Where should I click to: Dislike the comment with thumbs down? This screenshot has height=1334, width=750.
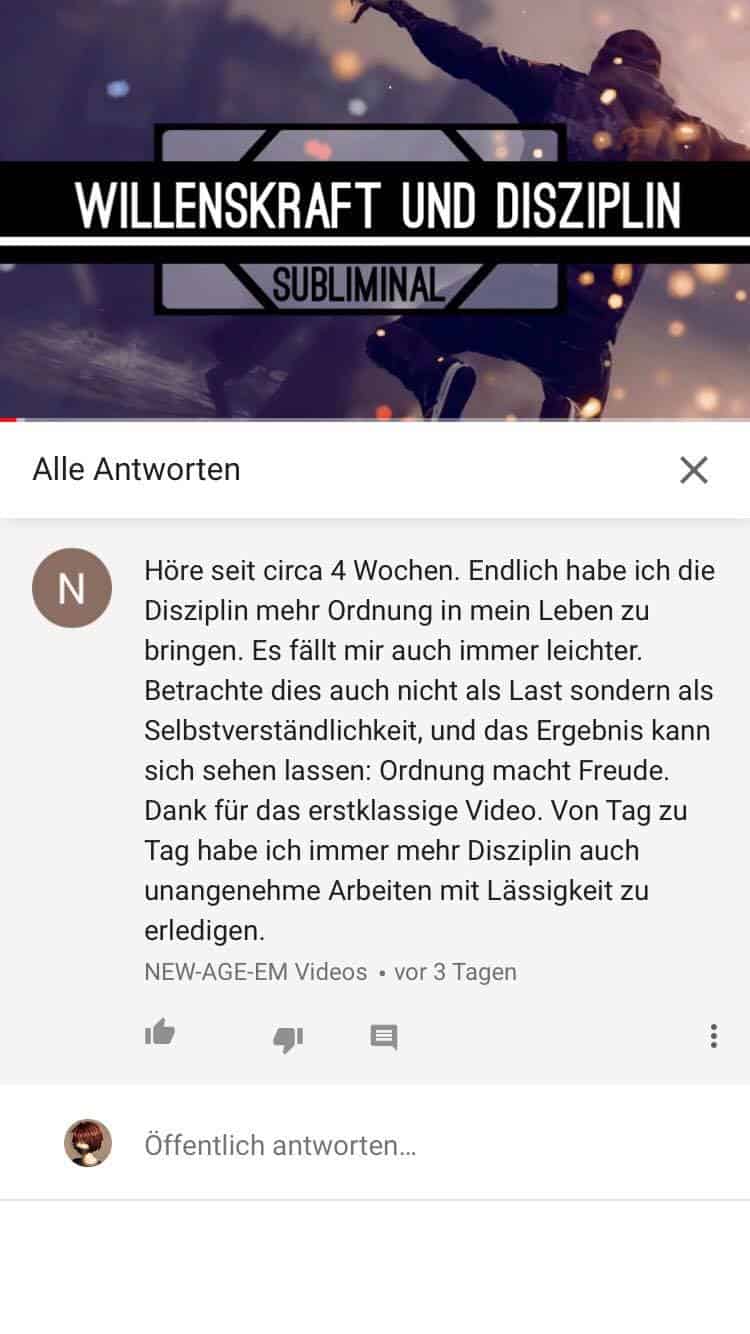(288, 1038)
